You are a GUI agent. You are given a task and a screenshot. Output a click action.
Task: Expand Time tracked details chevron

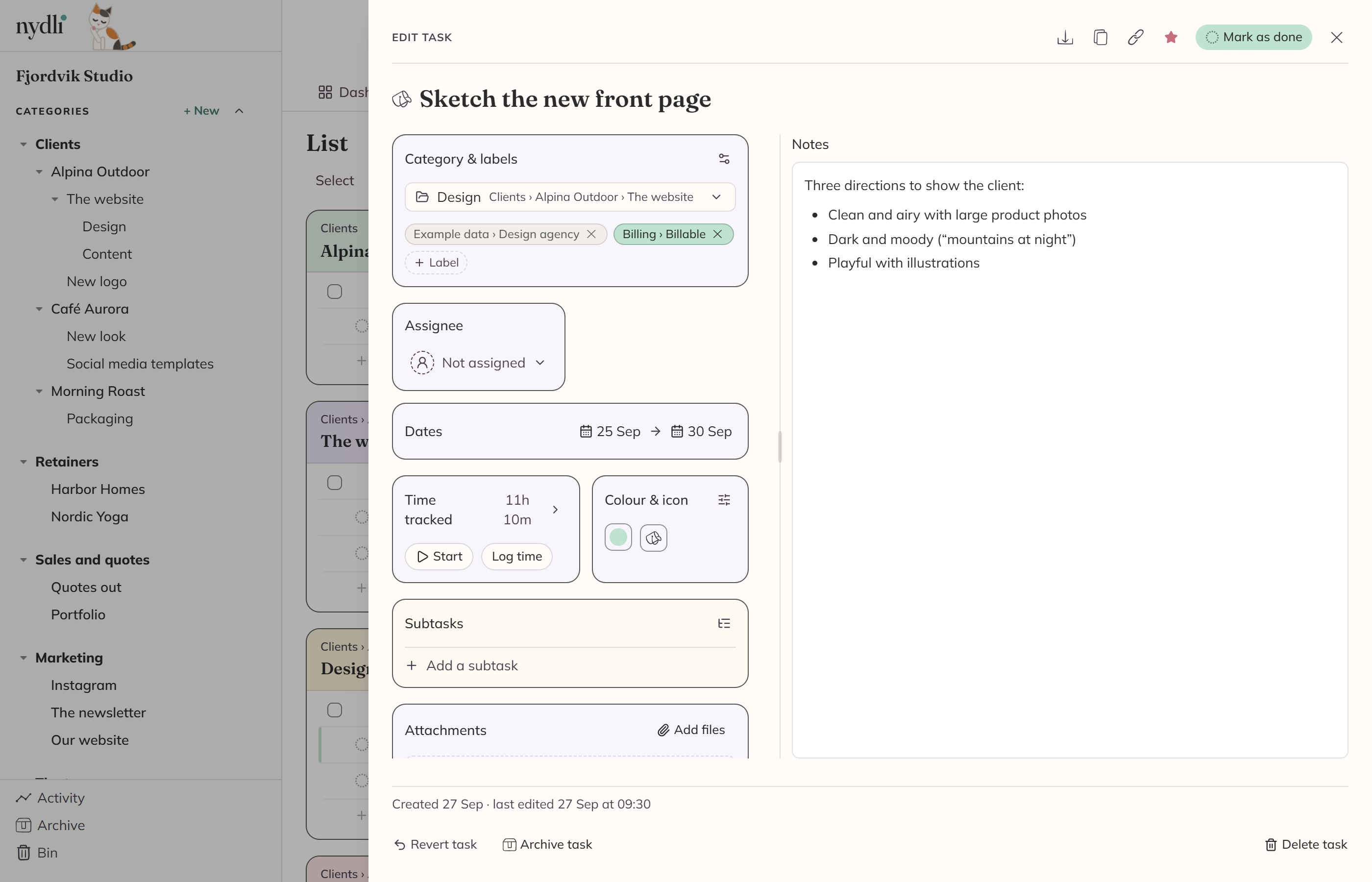555,509
